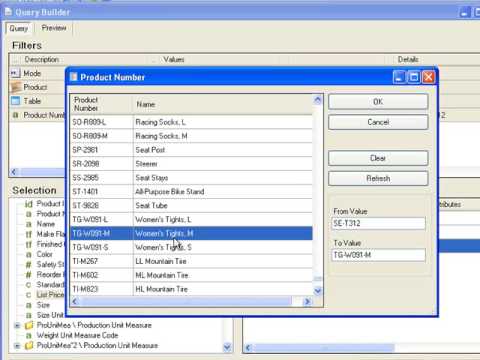Click the Table filter icon
This screenshot has height=360, width=480.
pos(15,101)
